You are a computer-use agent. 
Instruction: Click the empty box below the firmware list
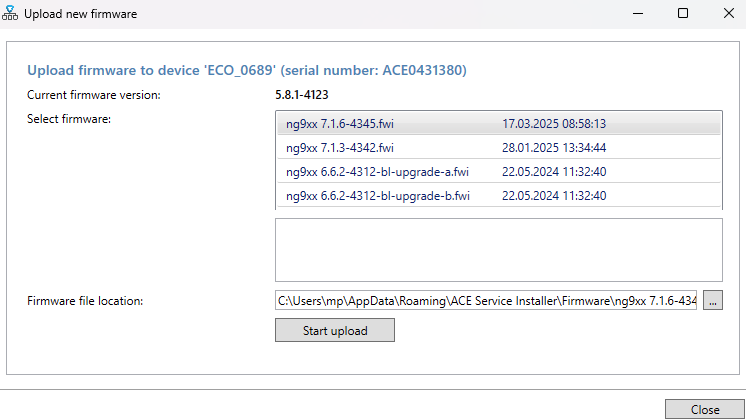pyautogui.click(x=498, y=250)
